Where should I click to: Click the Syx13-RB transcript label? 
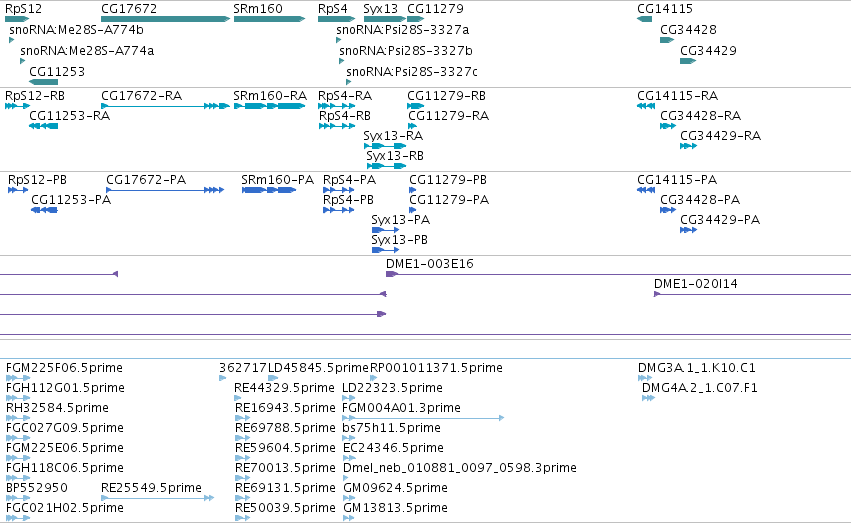pos(395,156)
